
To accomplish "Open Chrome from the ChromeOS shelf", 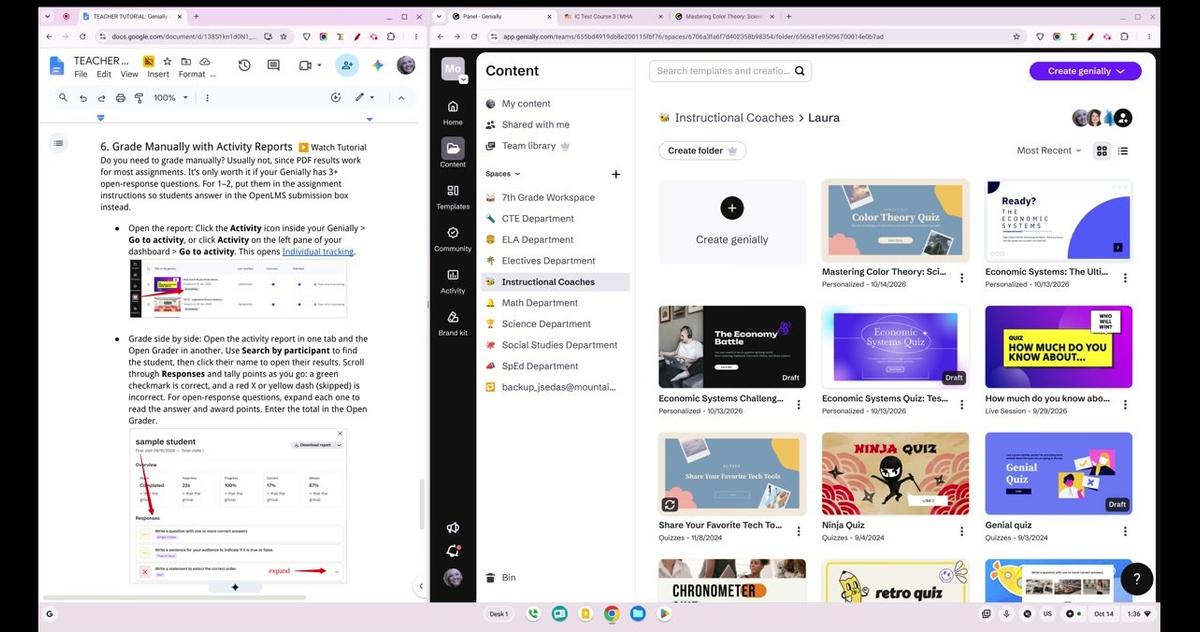I will click(611, 614).
